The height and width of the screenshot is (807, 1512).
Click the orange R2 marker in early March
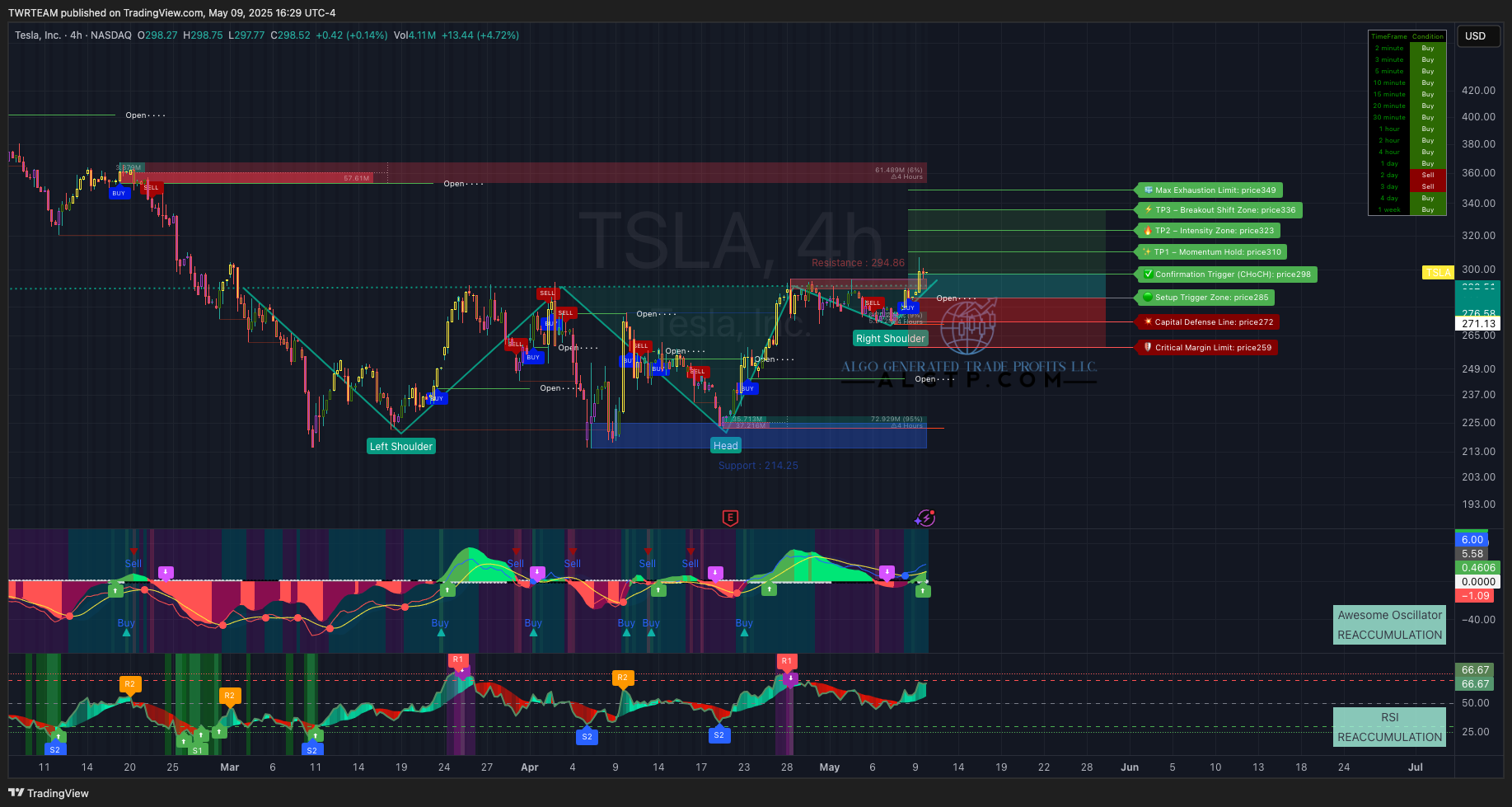[230, 695]
